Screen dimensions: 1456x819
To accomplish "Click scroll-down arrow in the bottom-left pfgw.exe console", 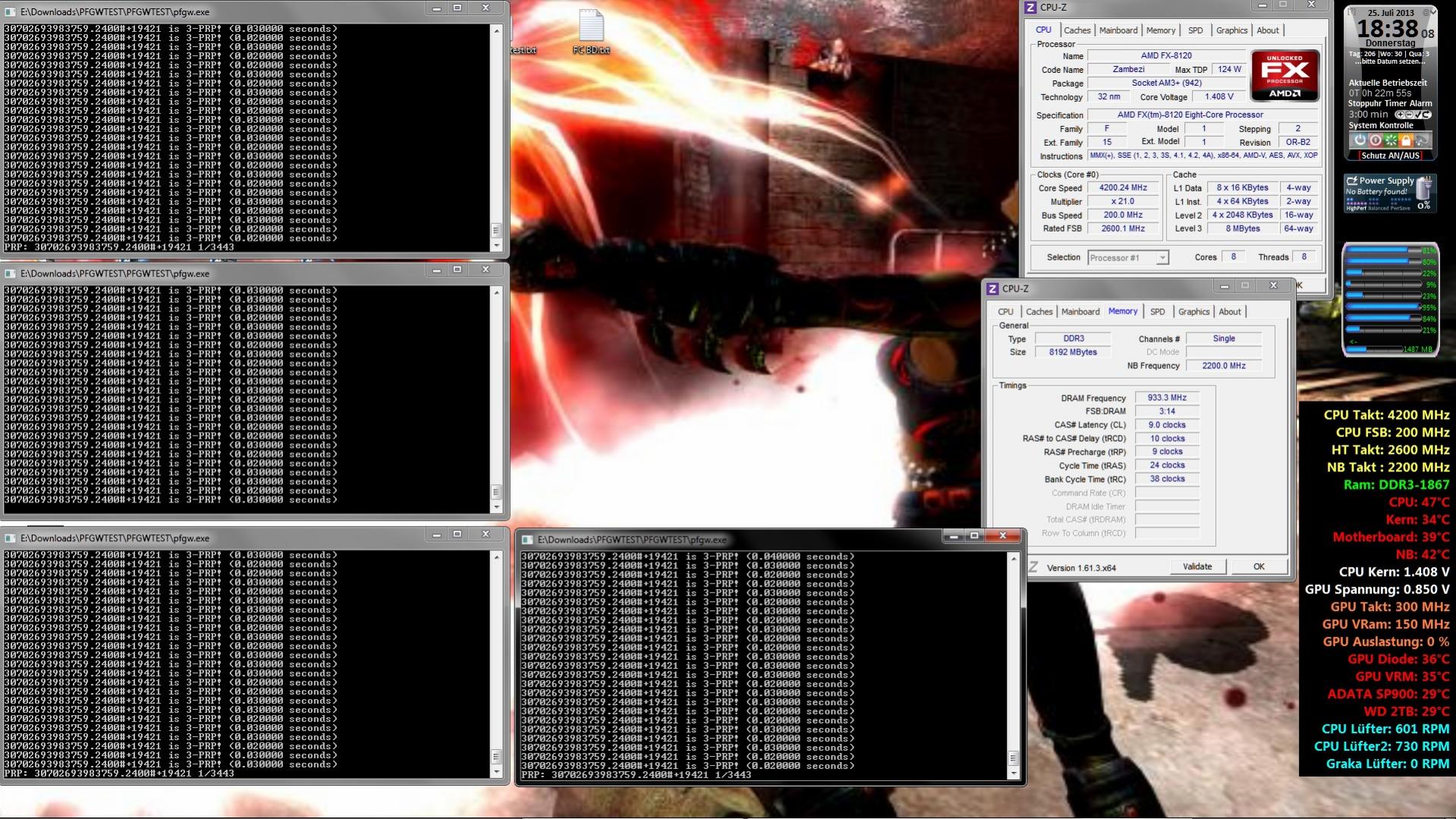I will pyautogui.click(x=497, y=772).
